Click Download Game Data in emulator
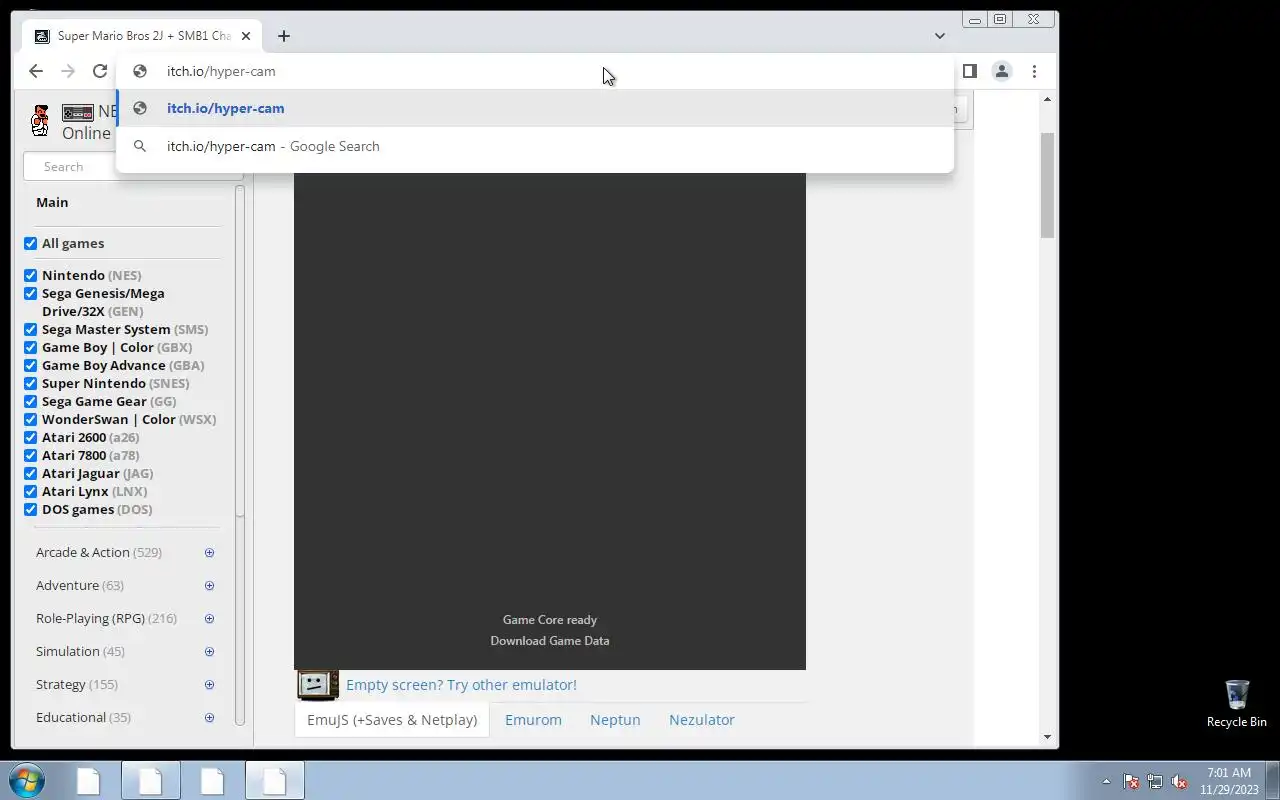Viewport: 1280px width, 800px height. coord(550,640)
